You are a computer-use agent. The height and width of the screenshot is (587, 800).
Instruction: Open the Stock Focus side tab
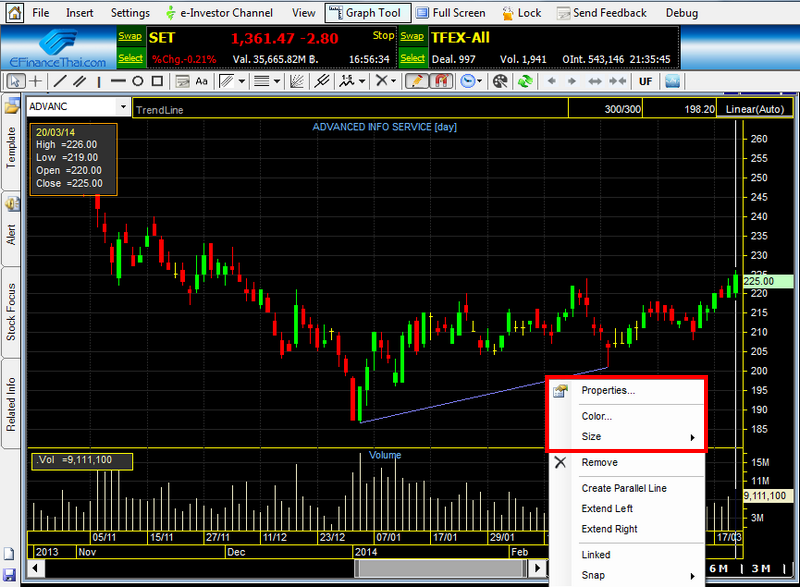pos(11,312)
